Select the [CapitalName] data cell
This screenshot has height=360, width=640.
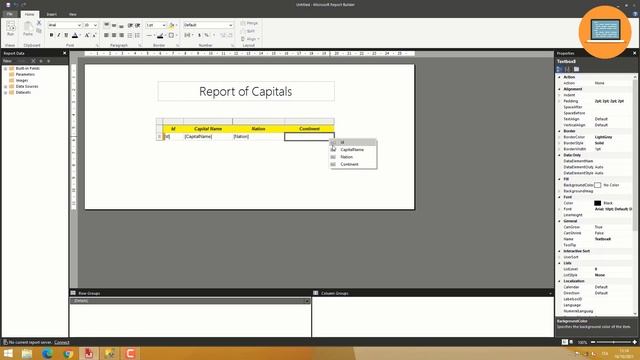click(x=208, y=137)
